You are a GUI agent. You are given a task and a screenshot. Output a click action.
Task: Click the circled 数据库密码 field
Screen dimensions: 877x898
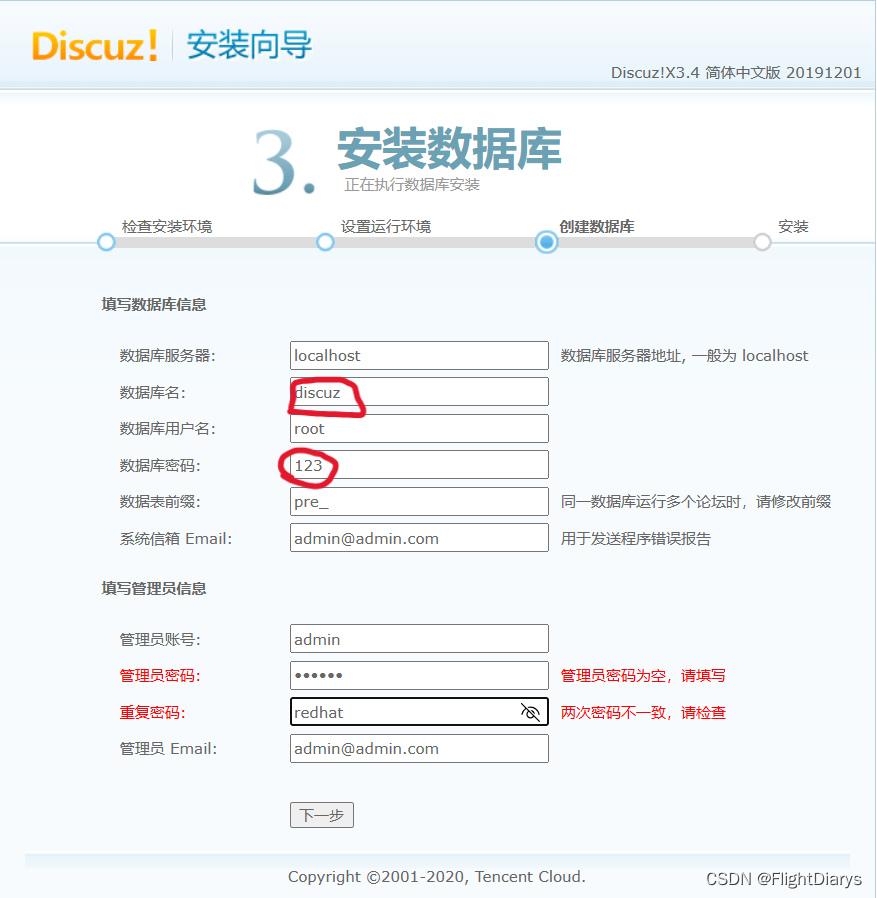(419, 464)
